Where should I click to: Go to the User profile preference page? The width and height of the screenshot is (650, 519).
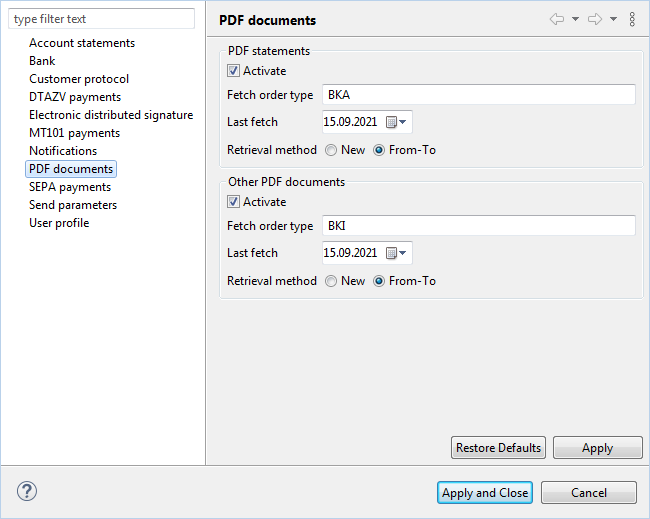coord(59,223)
